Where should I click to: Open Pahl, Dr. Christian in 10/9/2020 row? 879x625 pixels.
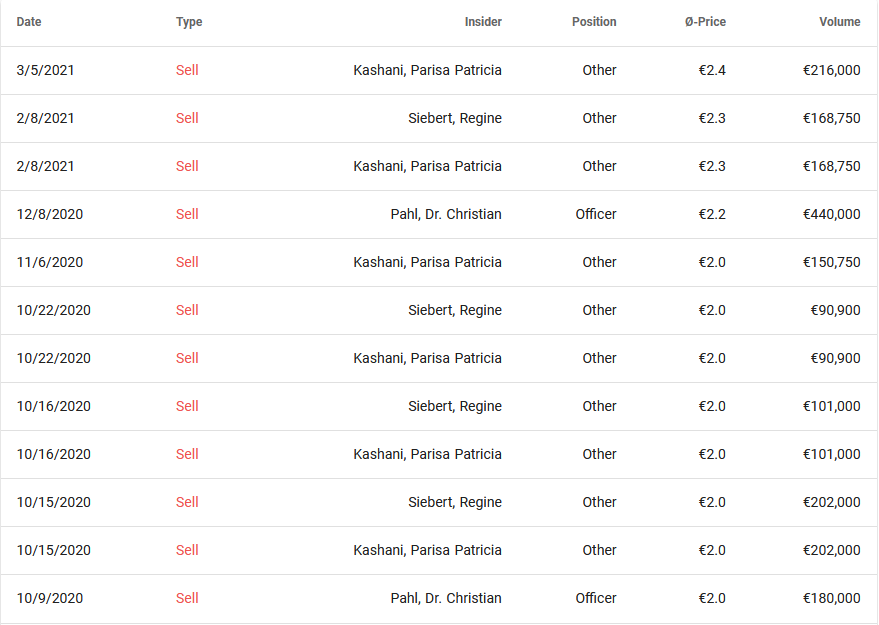[446, 598]
